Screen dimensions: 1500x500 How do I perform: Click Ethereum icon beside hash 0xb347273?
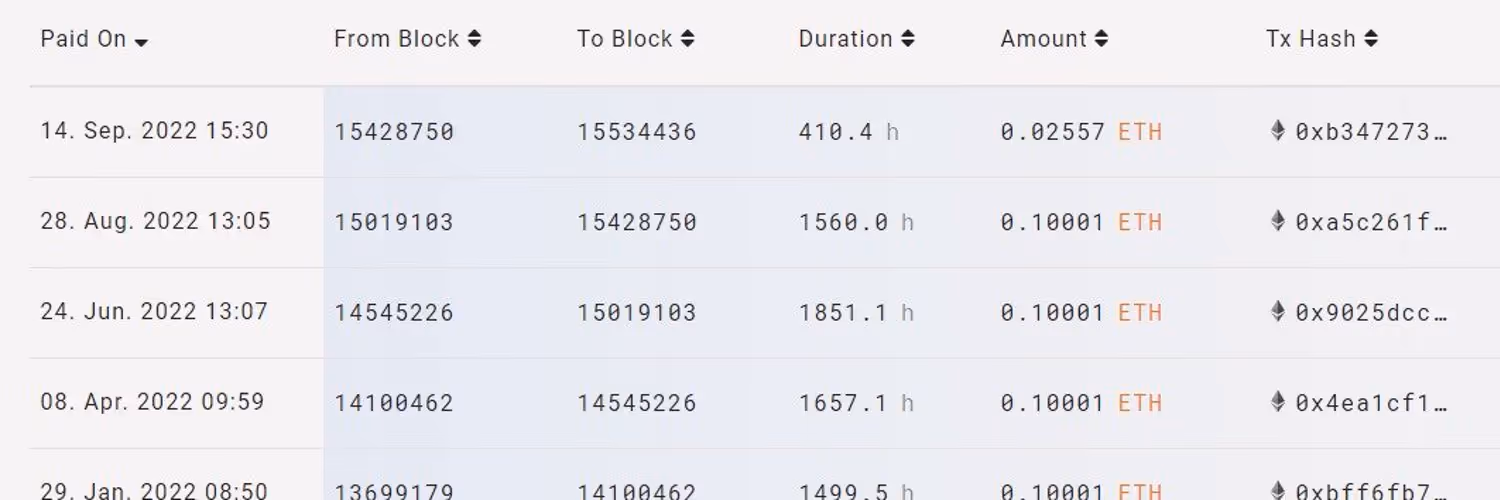click(x=1277, y=131)
